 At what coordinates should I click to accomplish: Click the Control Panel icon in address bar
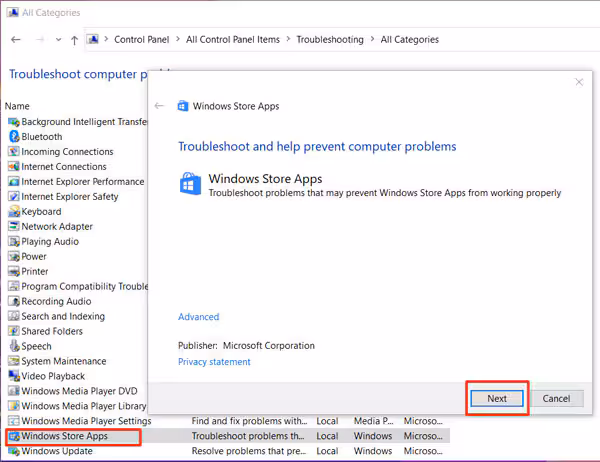point(93,39)
